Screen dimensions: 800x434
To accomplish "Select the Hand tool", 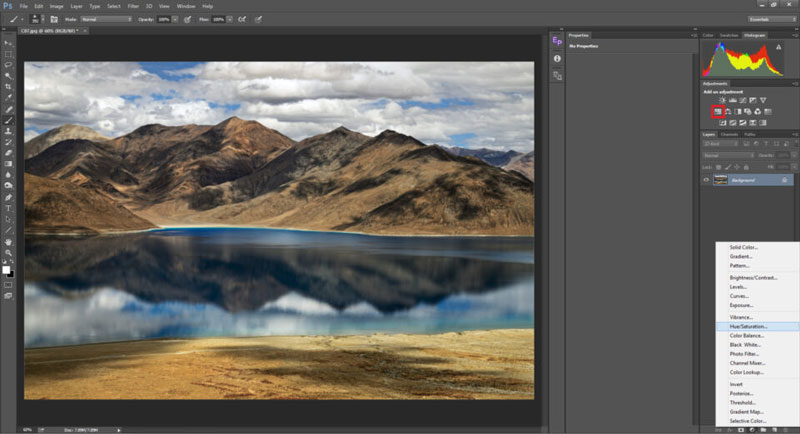I will pos(8,241).
